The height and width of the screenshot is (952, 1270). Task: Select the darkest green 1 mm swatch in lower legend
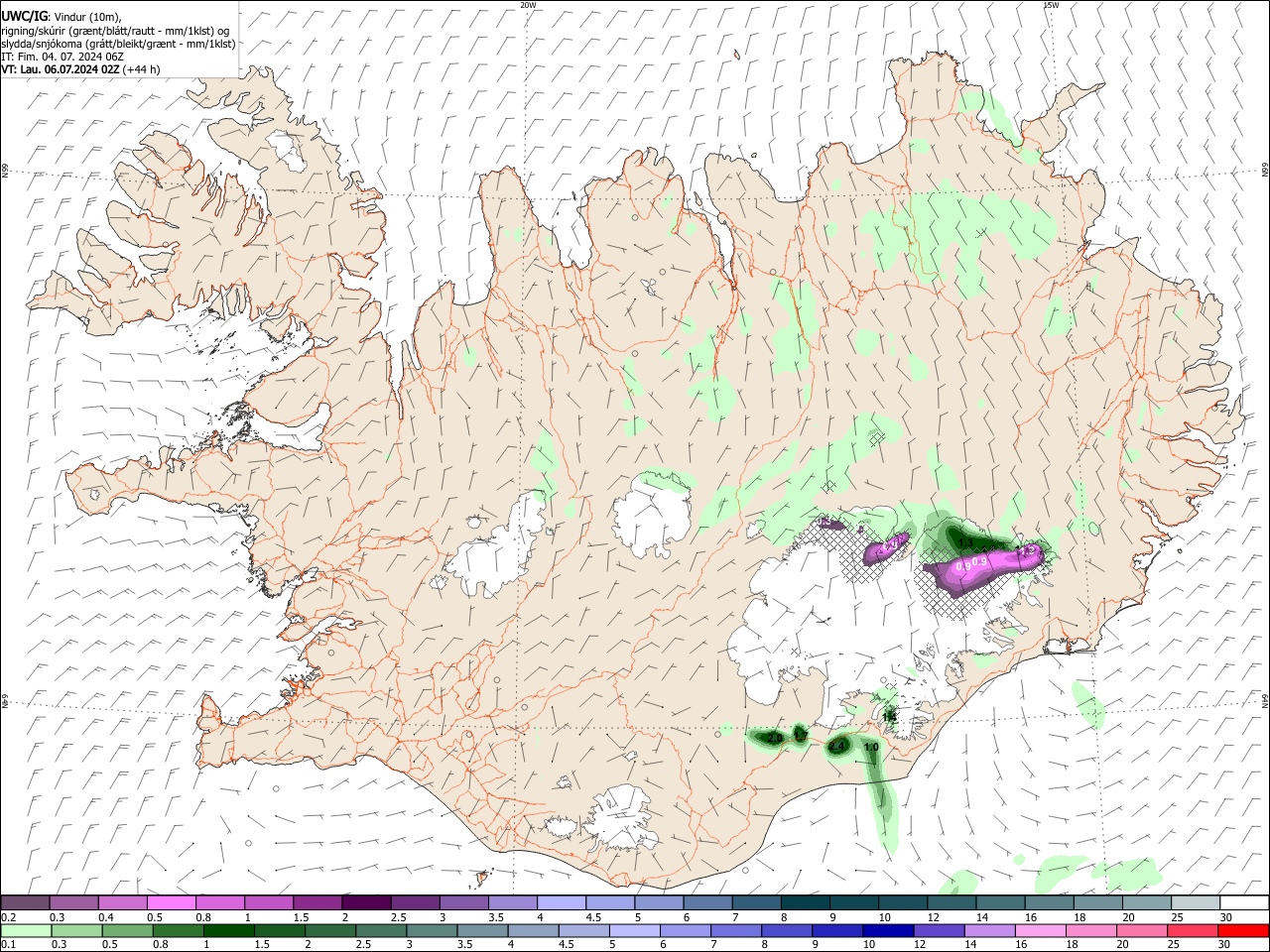pos(228,931)
